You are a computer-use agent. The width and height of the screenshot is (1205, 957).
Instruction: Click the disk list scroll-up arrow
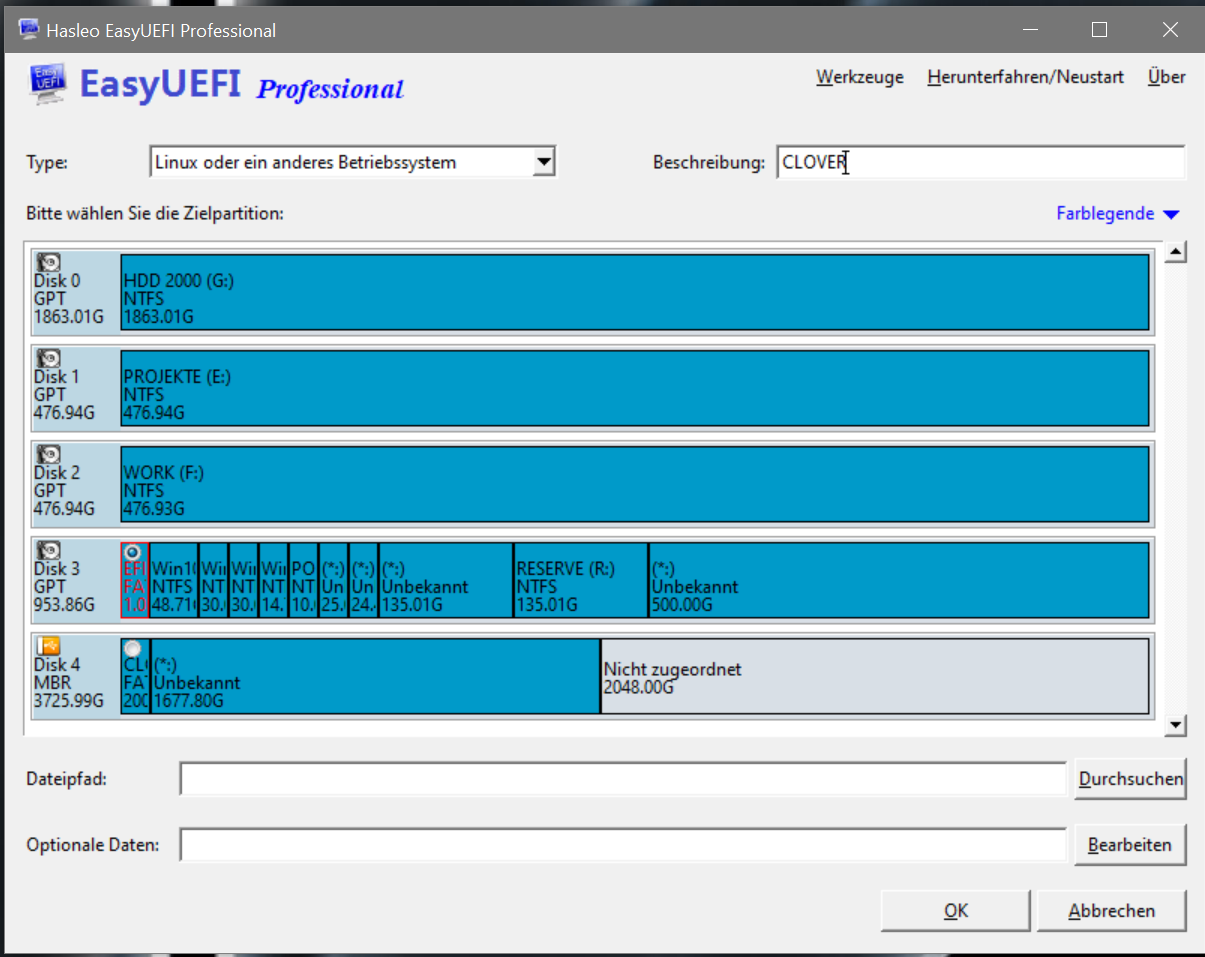[1176, 252]
